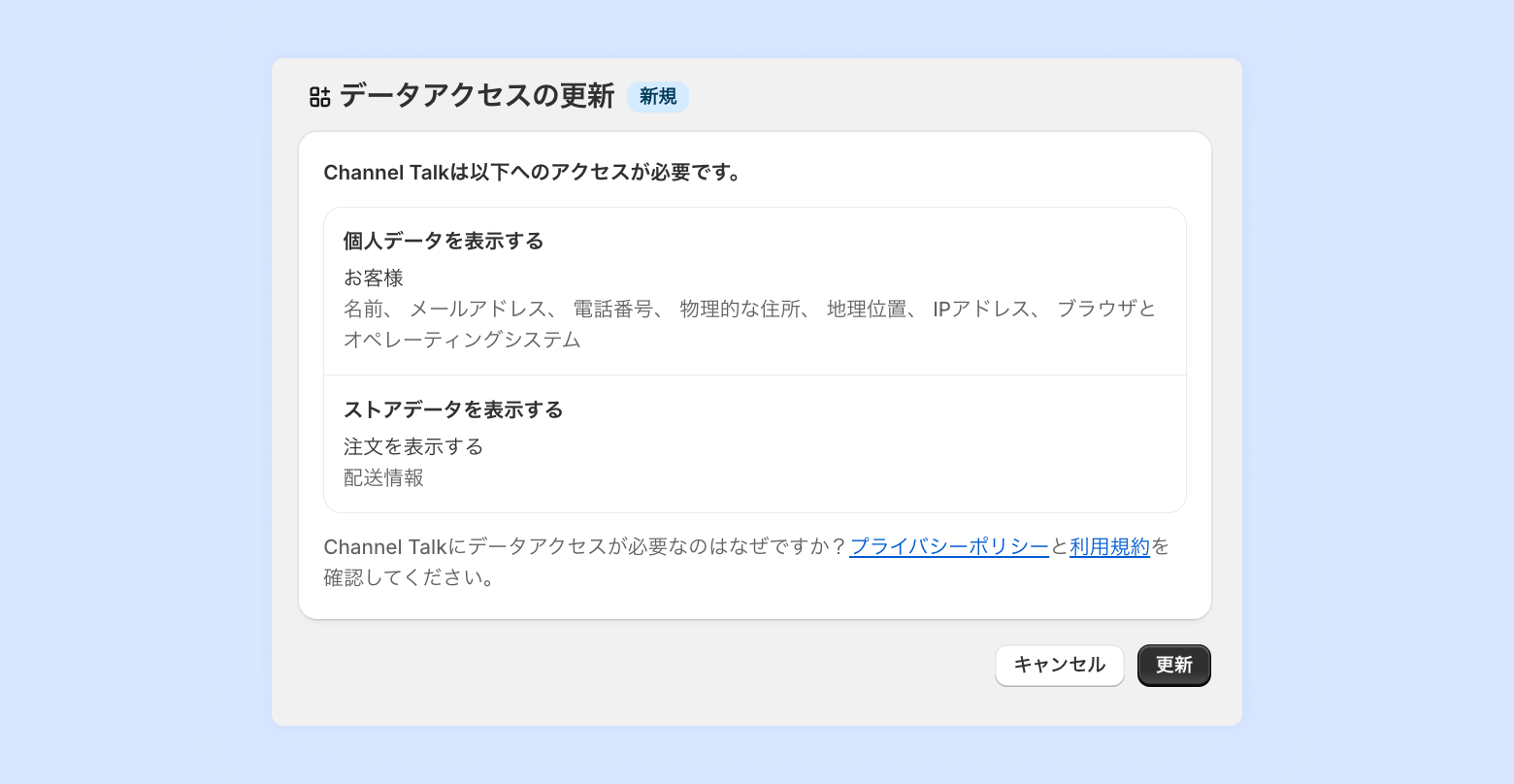The image size is (1514, 784).
Task: Select the ストアデータを表示する section heading
Action: pyautogui.click(x=453, y=410)
